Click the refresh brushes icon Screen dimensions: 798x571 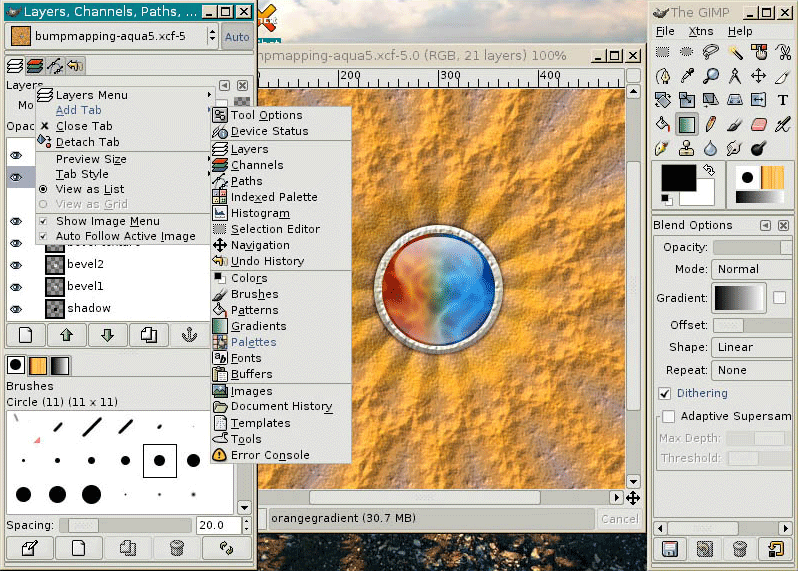(x=226, y=548)
